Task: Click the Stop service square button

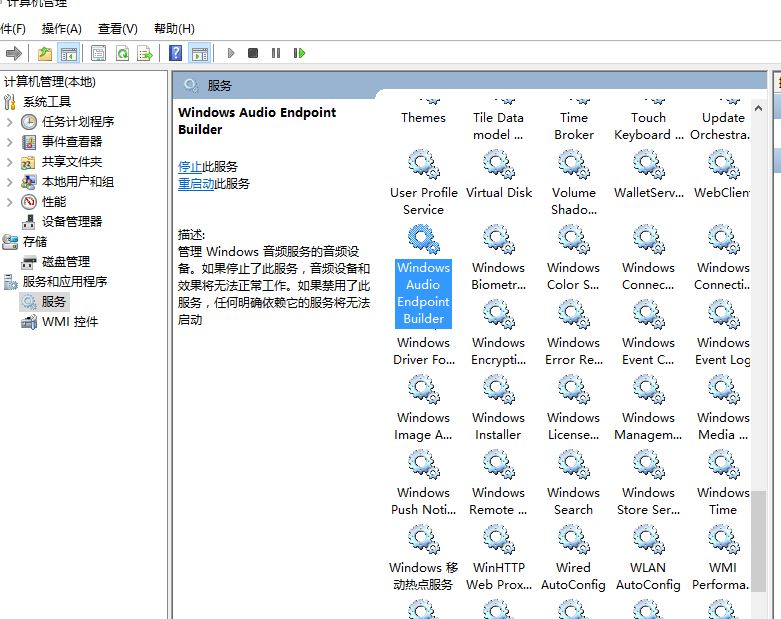Action: pos(253,53)
